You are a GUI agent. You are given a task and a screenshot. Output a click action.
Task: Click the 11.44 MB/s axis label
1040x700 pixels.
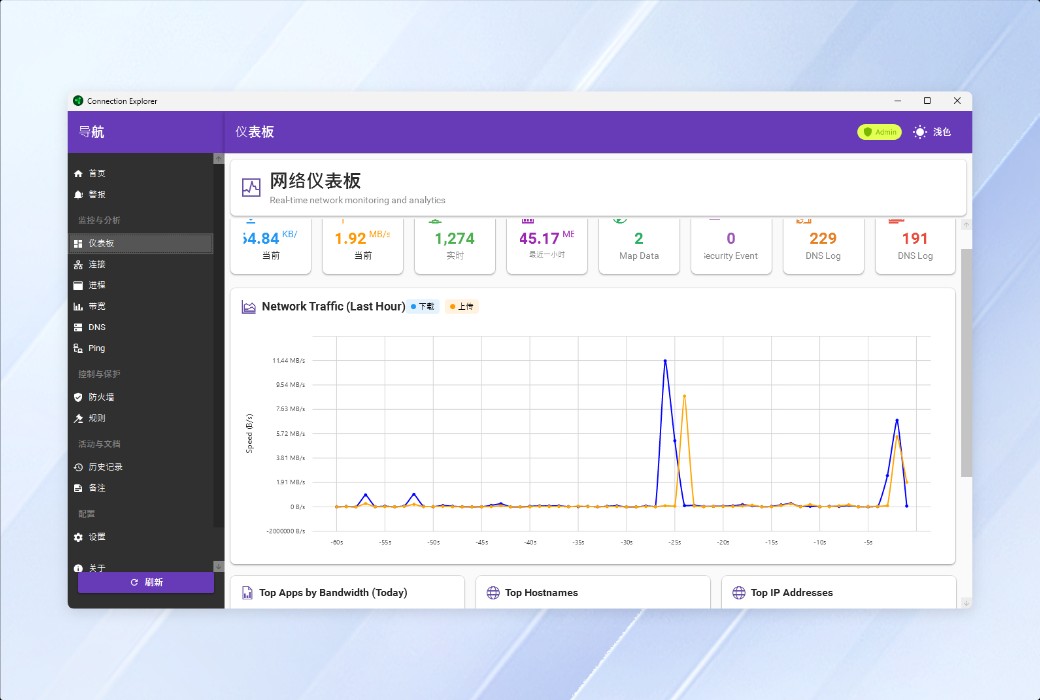pos(289,360)
